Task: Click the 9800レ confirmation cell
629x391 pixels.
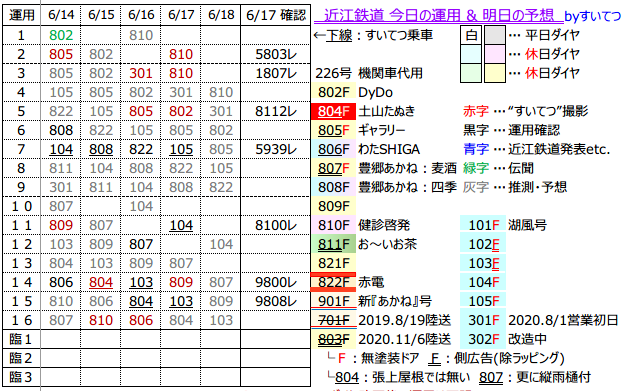Action: click(x=276, y=282)
